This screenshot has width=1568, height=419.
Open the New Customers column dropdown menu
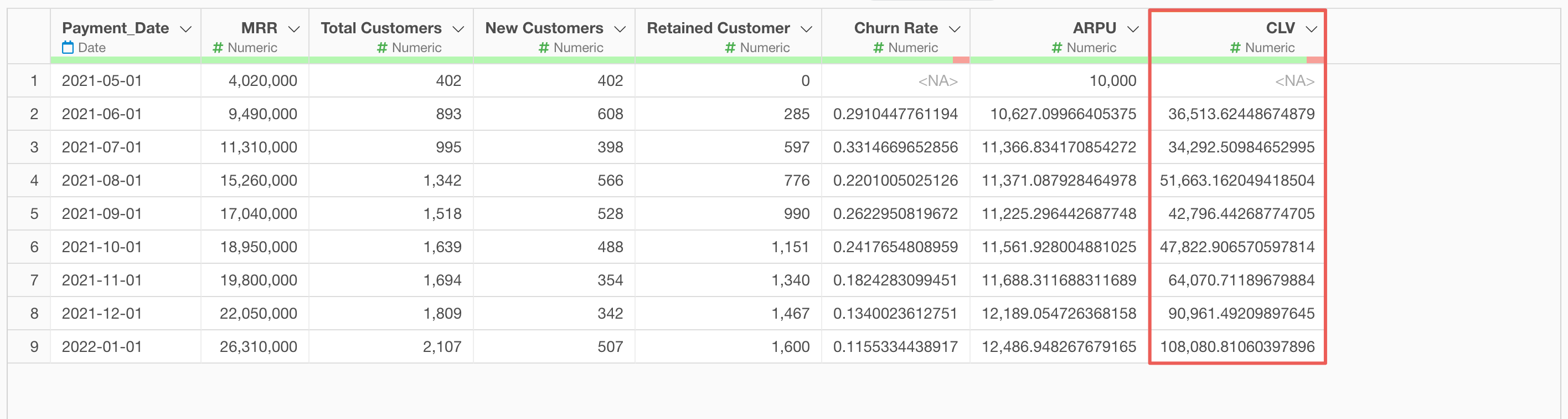620,29
